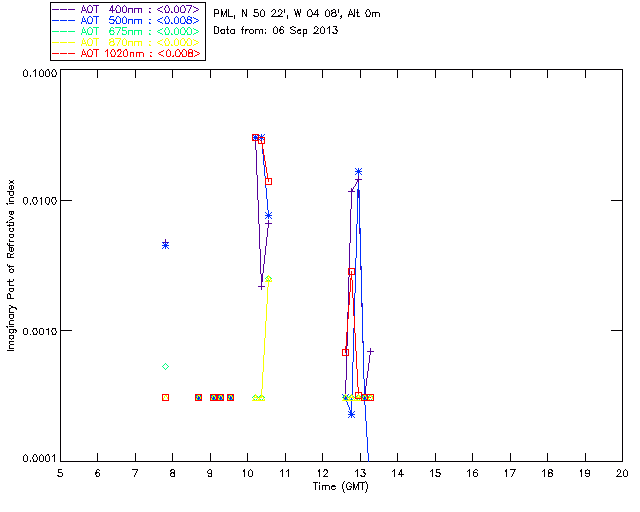Click the x-axis tick label 10
Image resolution: width=640 pixels, height=512 pixels.
tap(247, 473)
